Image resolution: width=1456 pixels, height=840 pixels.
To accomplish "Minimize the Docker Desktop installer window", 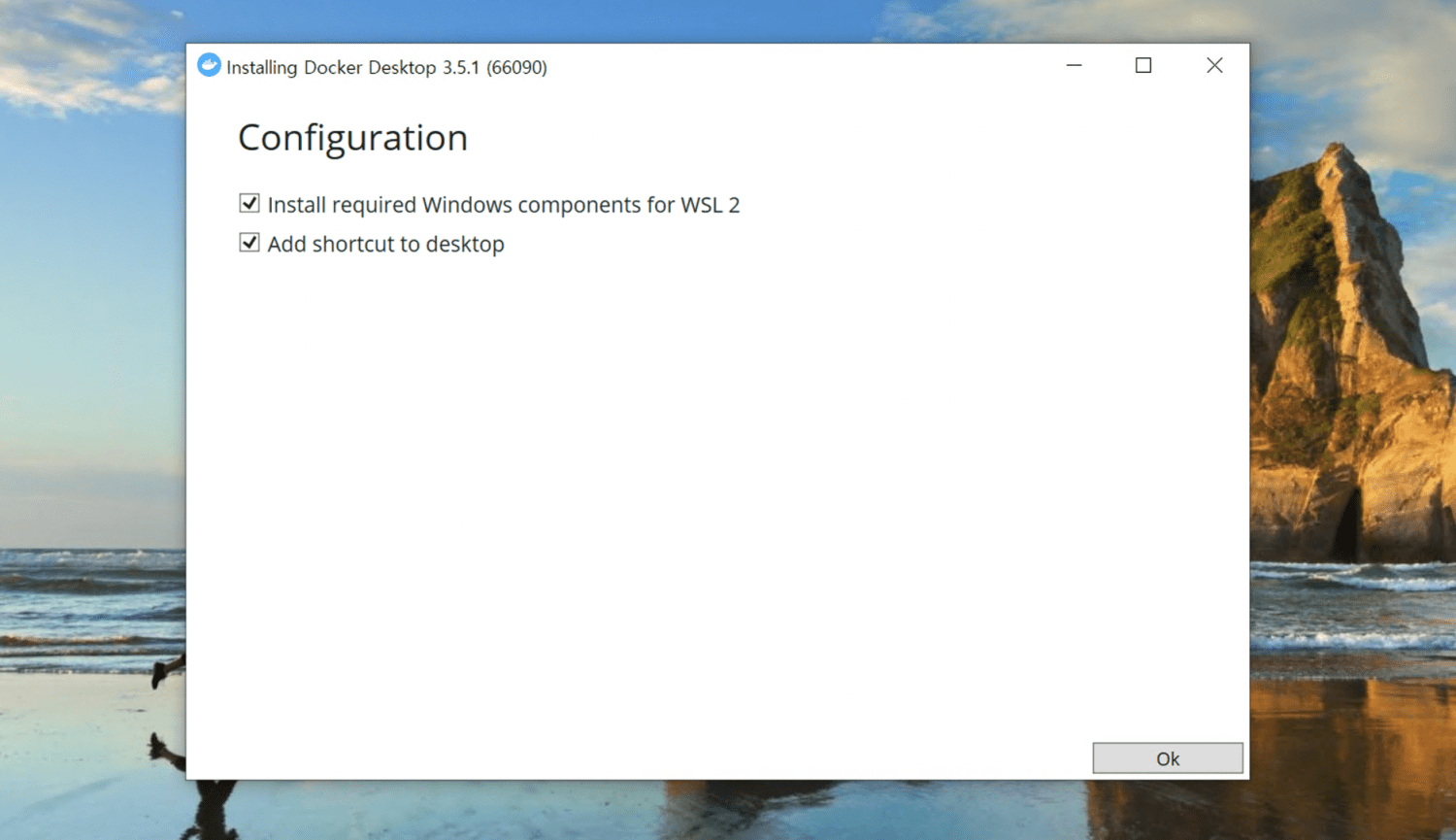I will point(1074,65).
